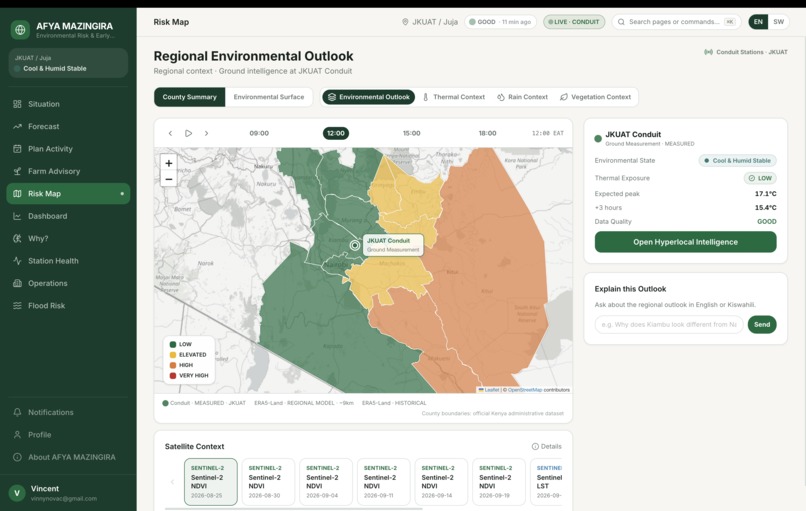Click the rain drop icon on Rain Context
The width and height of the screenshot is (806, 511).
pos(501,97)
